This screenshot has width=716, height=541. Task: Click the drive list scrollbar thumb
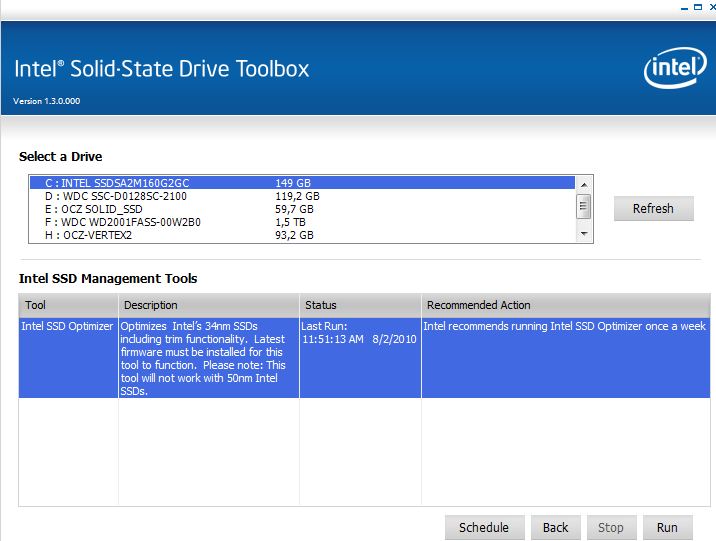pyautogui.click(x=584, y=206)
